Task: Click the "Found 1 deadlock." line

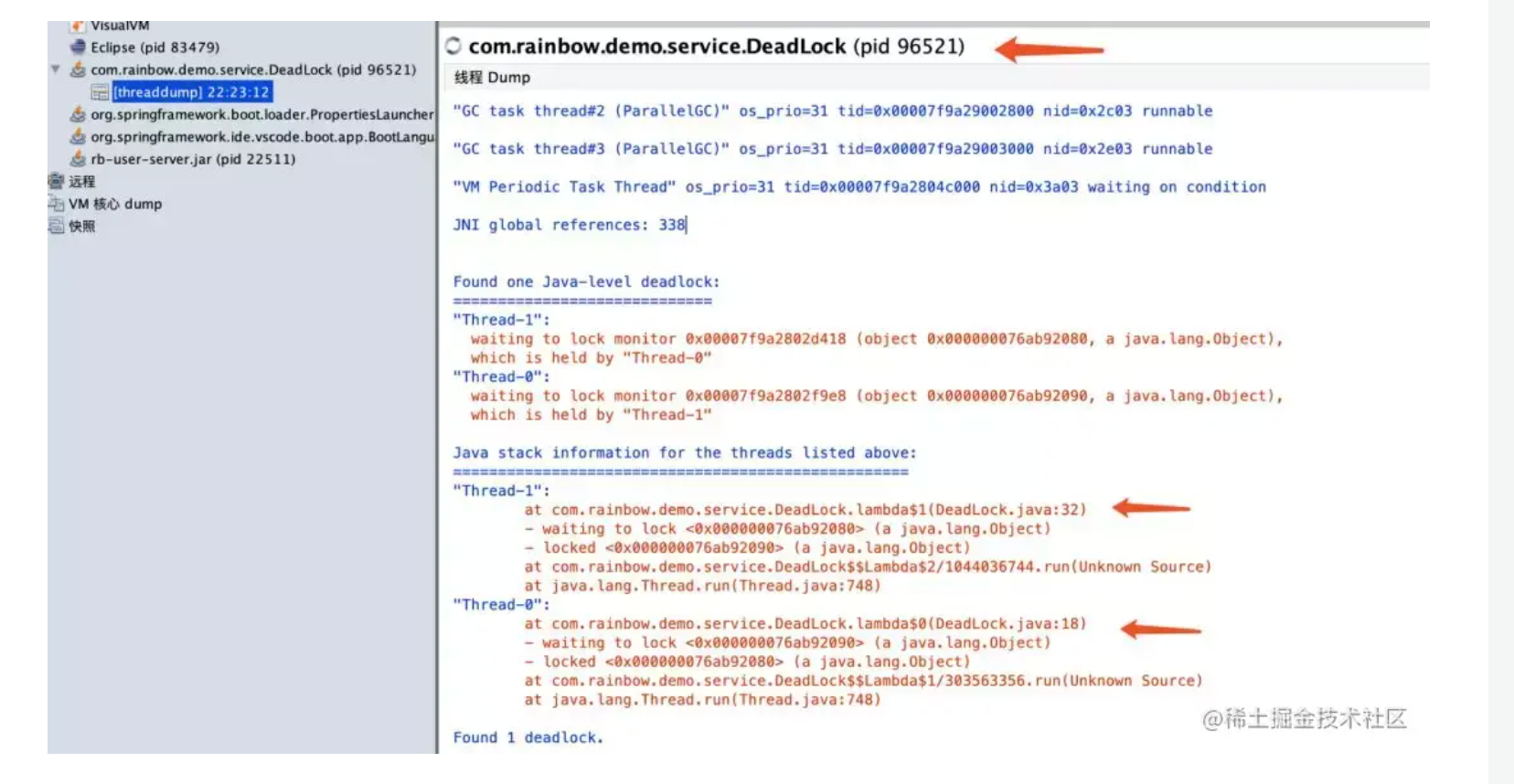Action: point(528,737)
